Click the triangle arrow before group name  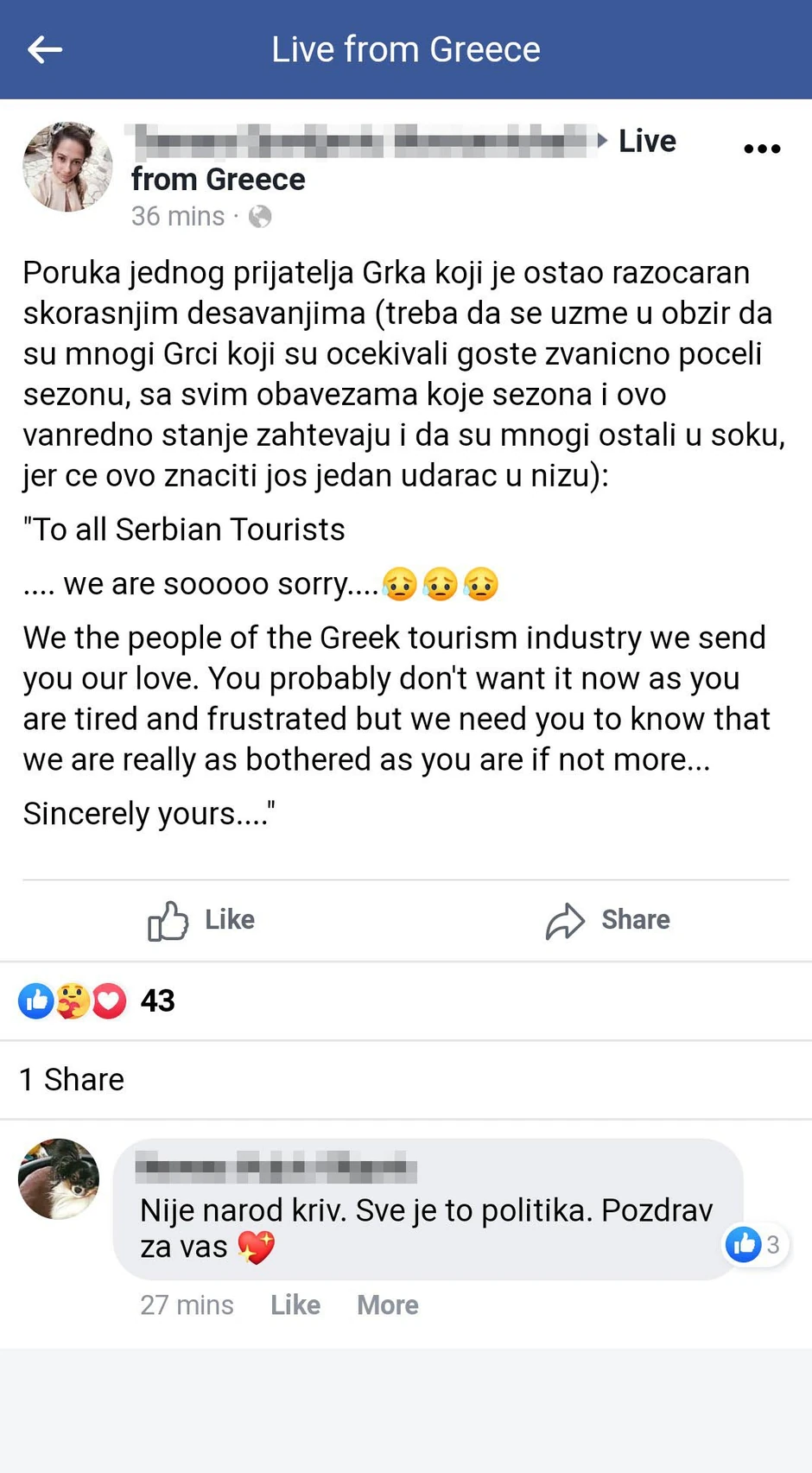click(x=603, y=141)
